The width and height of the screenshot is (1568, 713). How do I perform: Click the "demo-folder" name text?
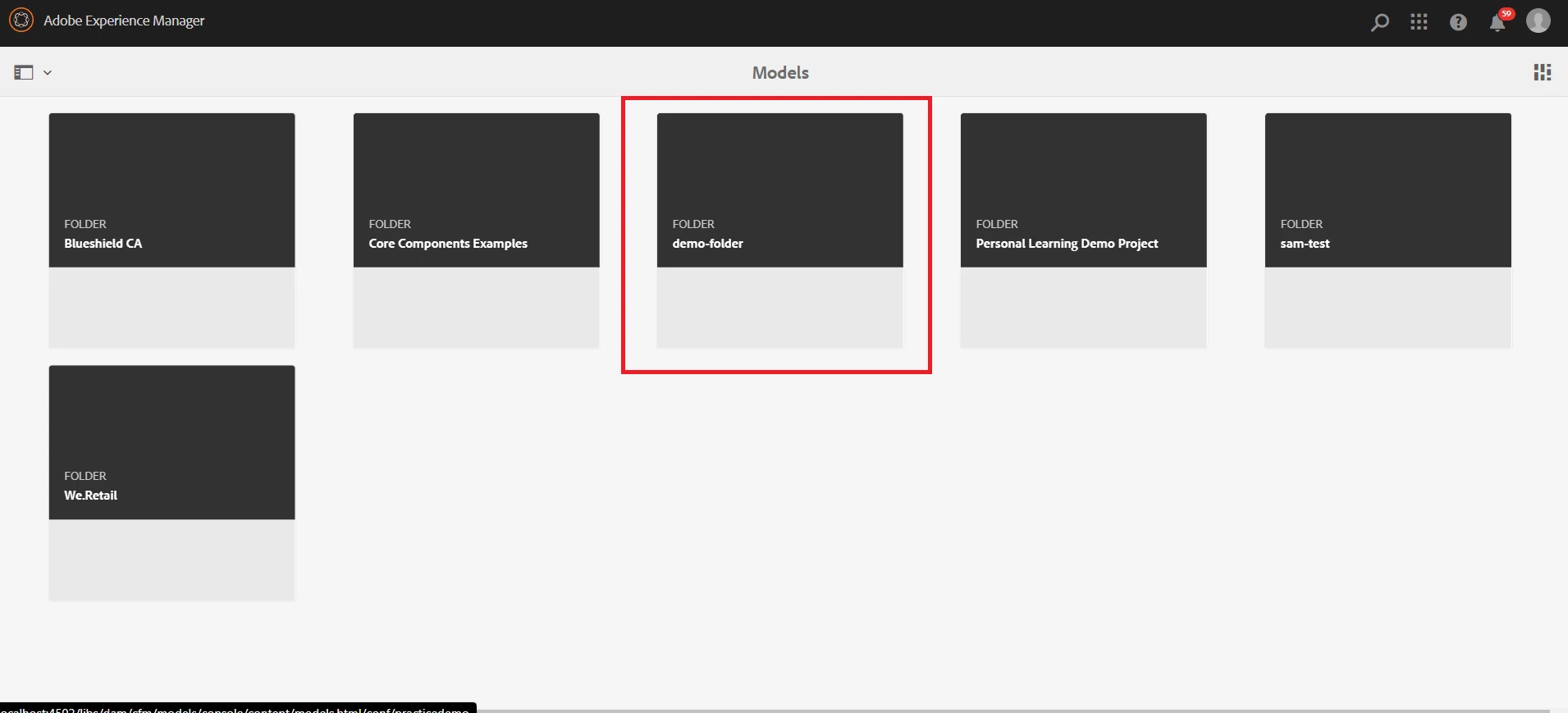pos(708,244)
